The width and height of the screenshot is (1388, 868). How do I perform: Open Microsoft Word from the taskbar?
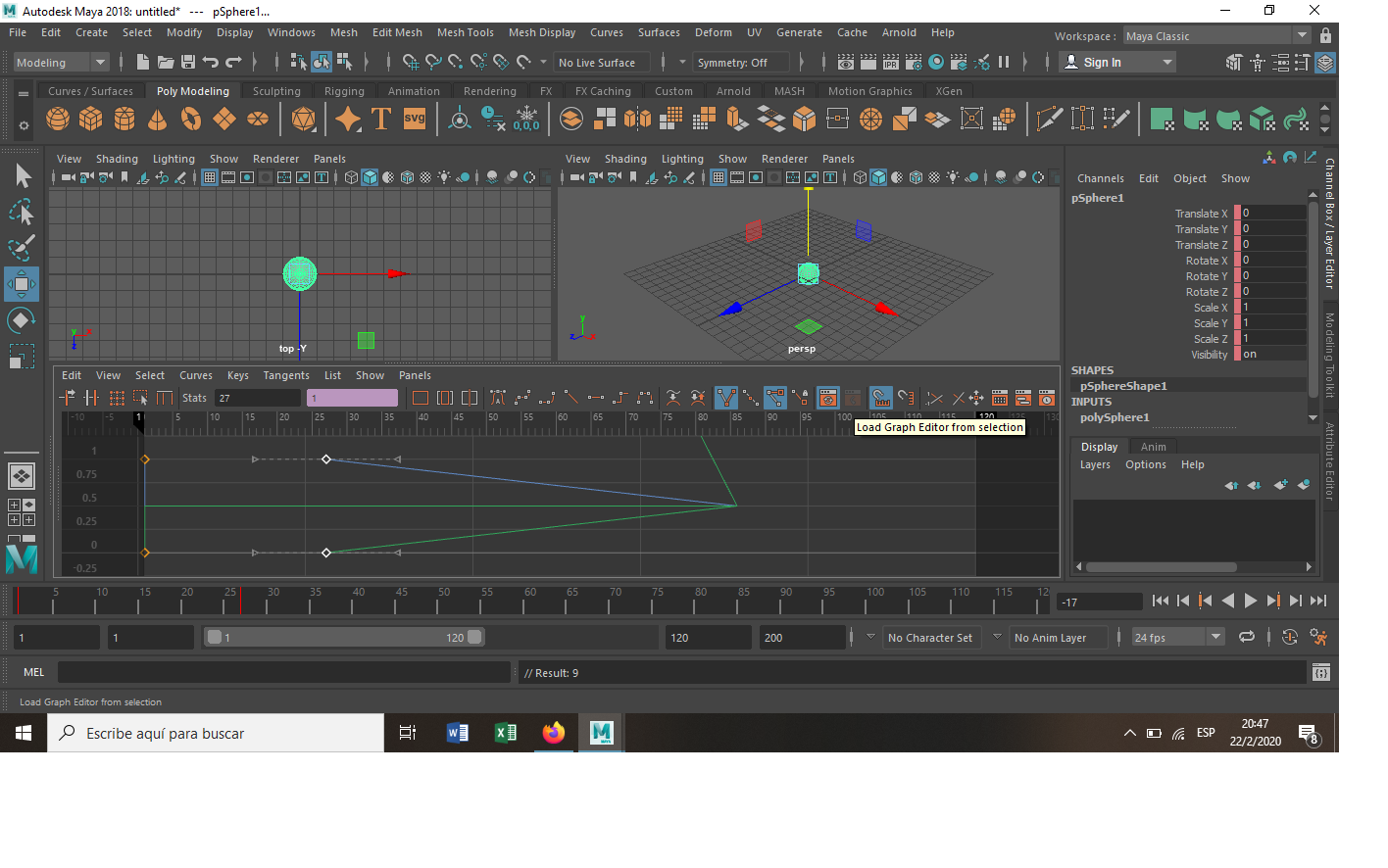point(457,733)
